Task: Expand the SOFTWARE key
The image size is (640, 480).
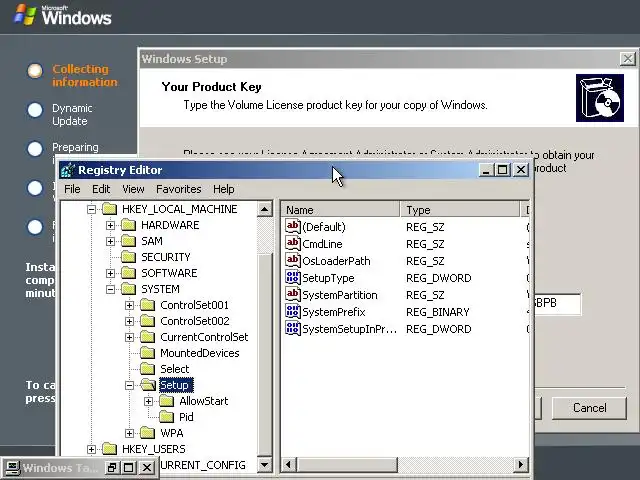Action: [x=110, y=273]
